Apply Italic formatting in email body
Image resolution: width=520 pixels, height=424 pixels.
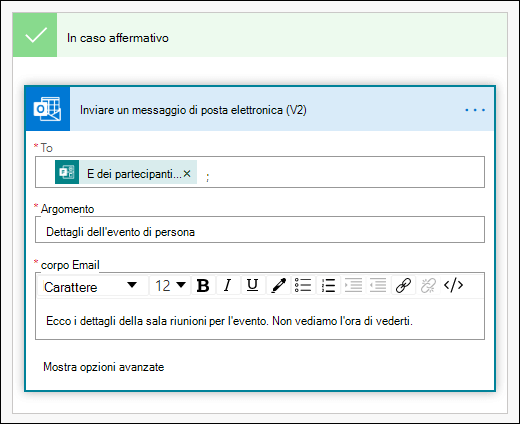[228, 286]
